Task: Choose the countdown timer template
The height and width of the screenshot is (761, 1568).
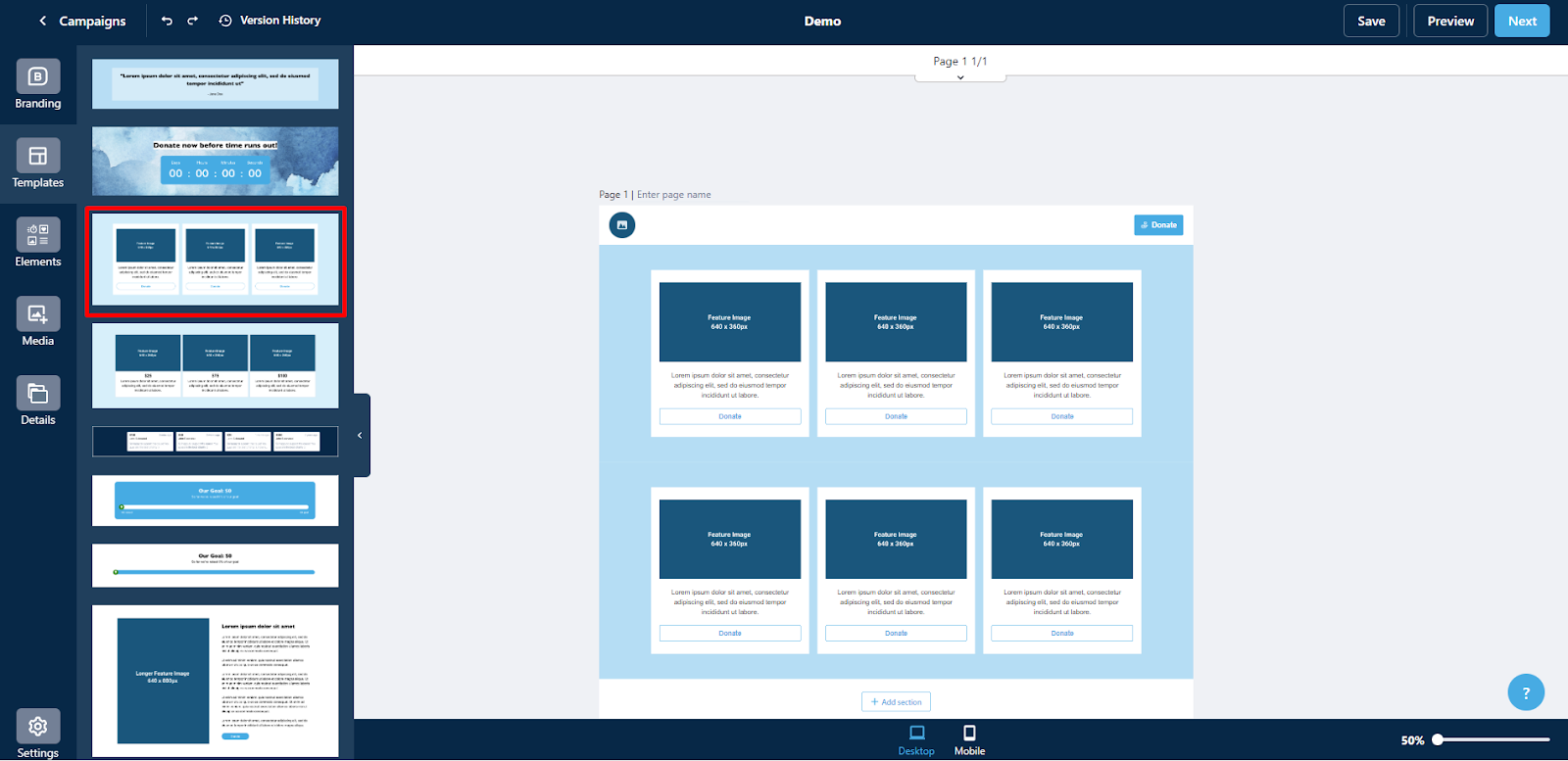Action: (x=216, y=161)
